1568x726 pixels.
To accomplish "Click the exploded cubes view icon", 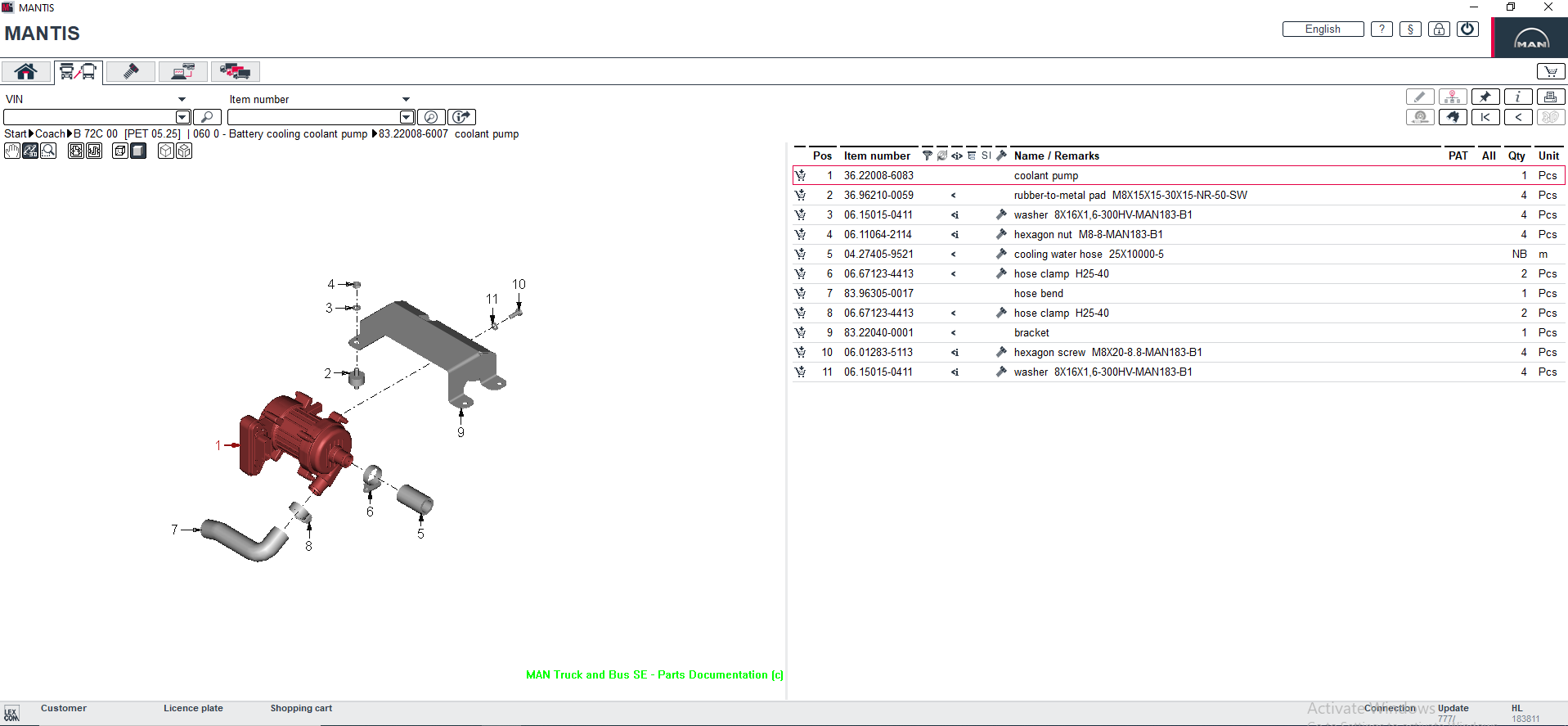I will (x=184, y=151).
